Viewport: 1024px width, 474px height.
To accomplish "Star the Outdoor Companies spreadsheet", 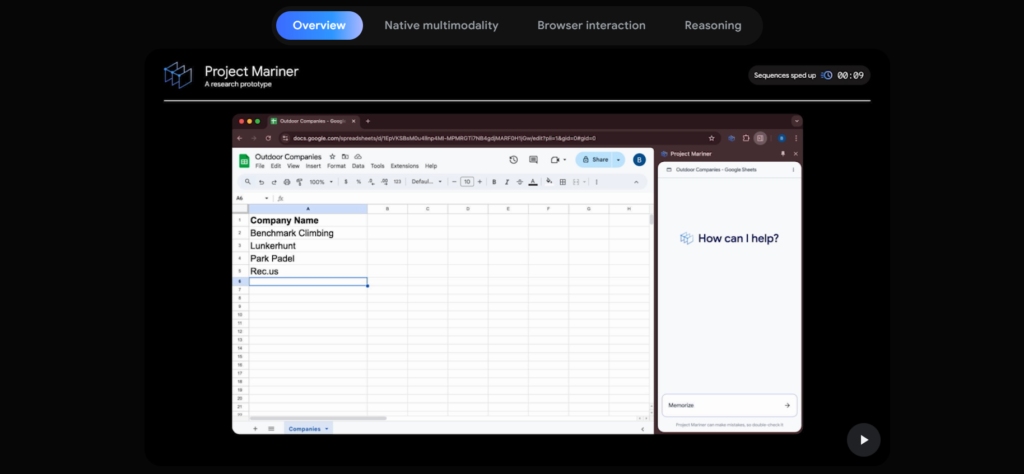I will point(332,157).
